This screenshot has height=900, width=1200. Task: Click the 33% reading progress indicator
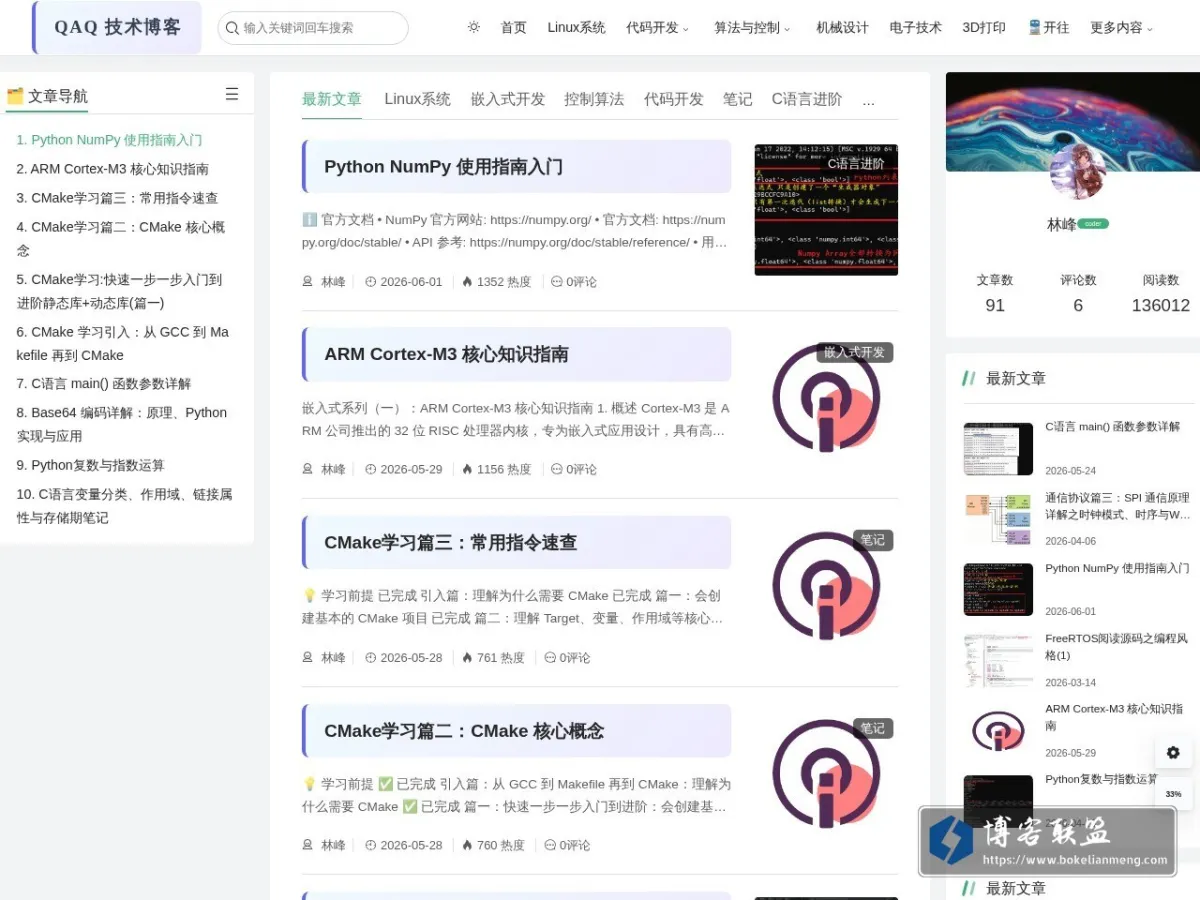[1173, 794]
